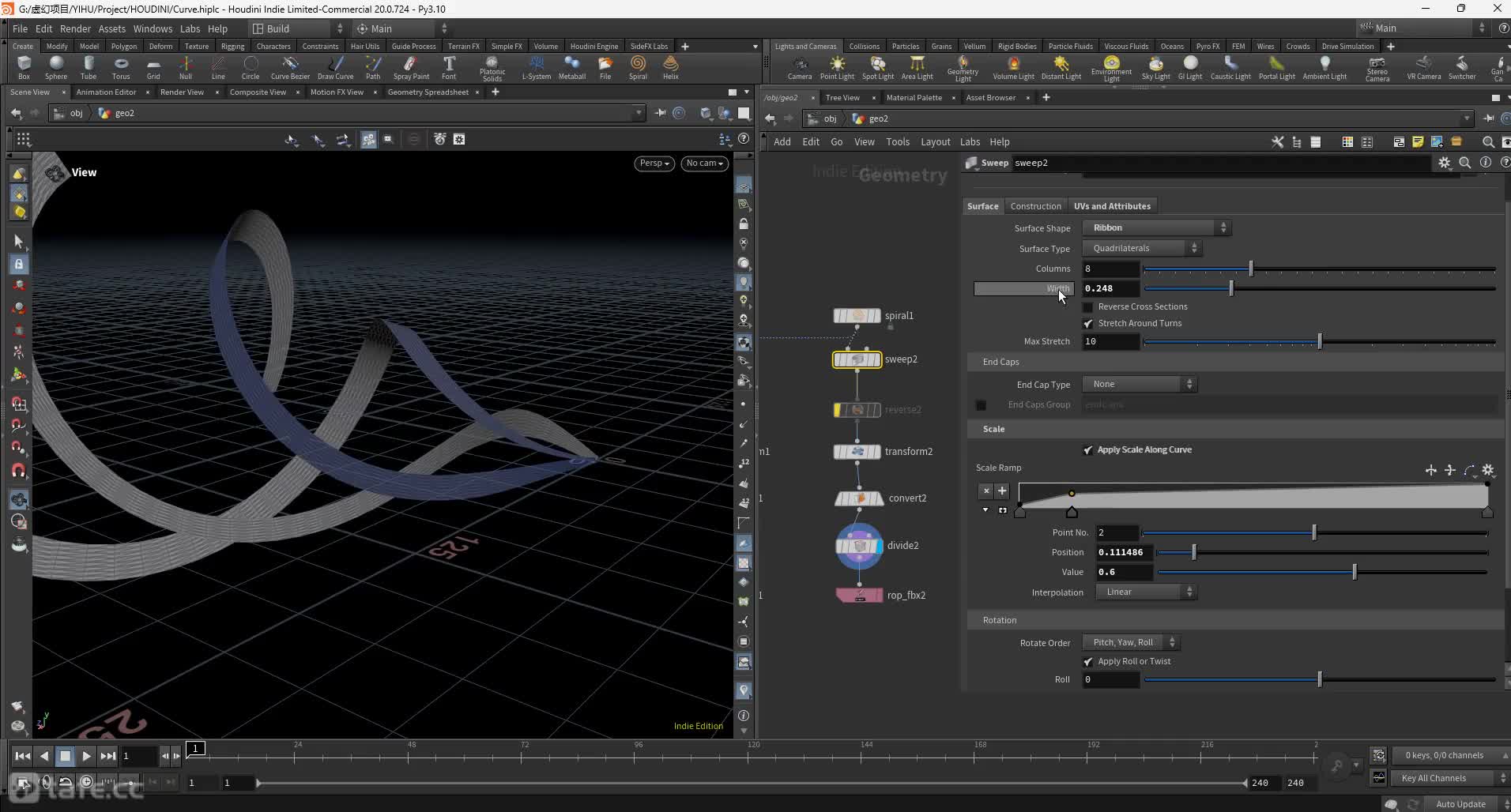
Task: Select the Sphere shelf tool
Action: click(x=56, y=68)
